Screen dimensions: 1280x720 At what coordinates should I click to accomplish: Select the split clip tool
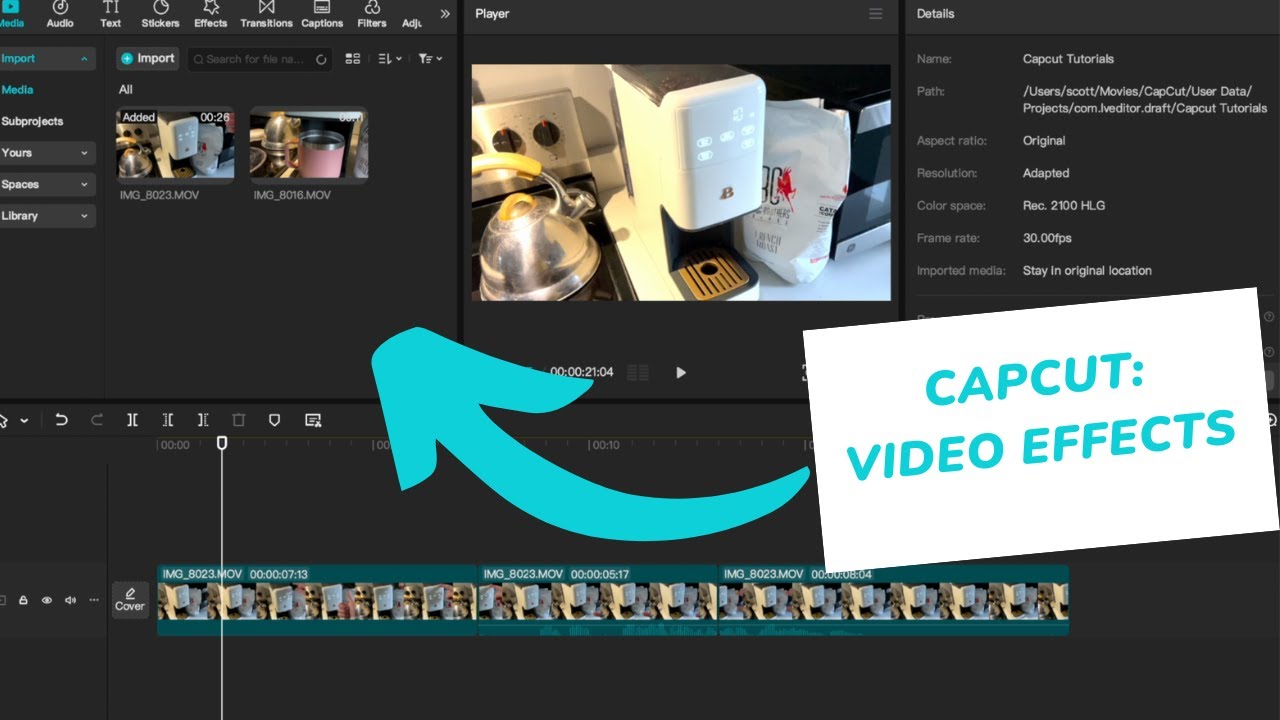(x=132, y=420)
